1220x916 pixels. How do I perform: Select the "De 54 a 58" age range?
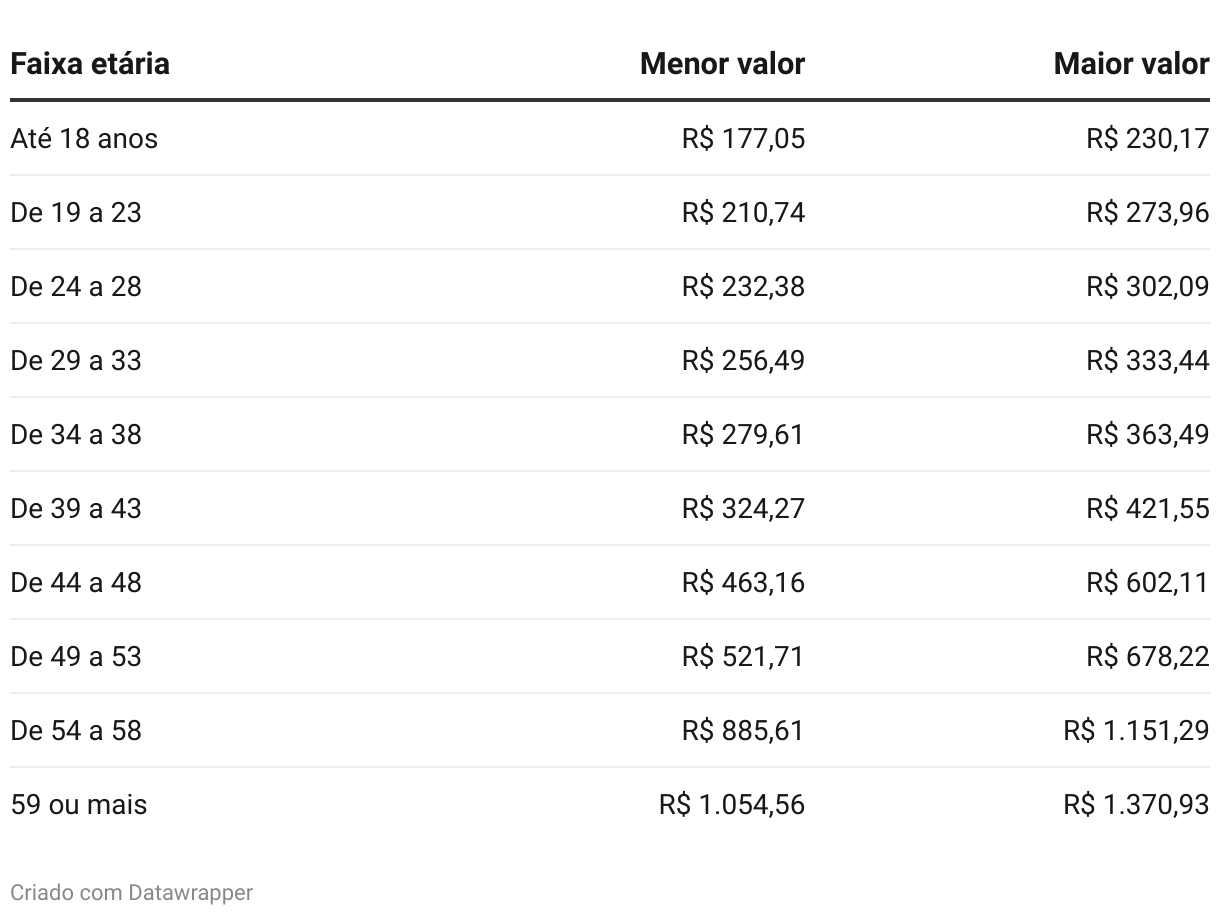(76, 730)
